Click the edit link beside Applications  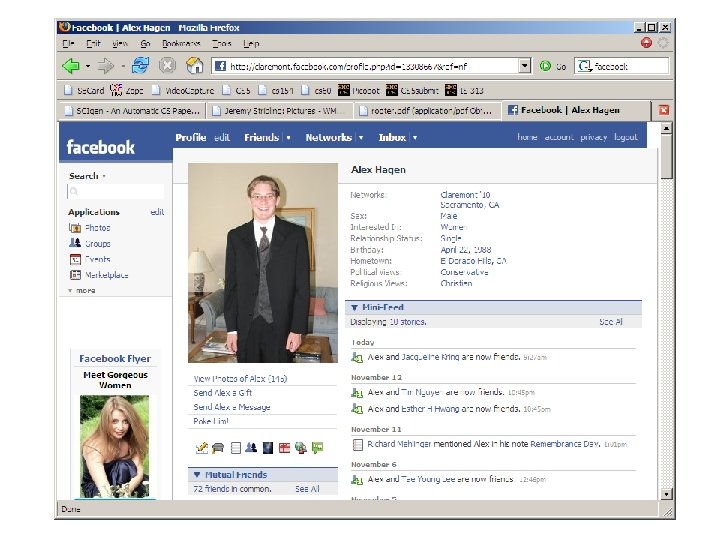tap(157, 212)
